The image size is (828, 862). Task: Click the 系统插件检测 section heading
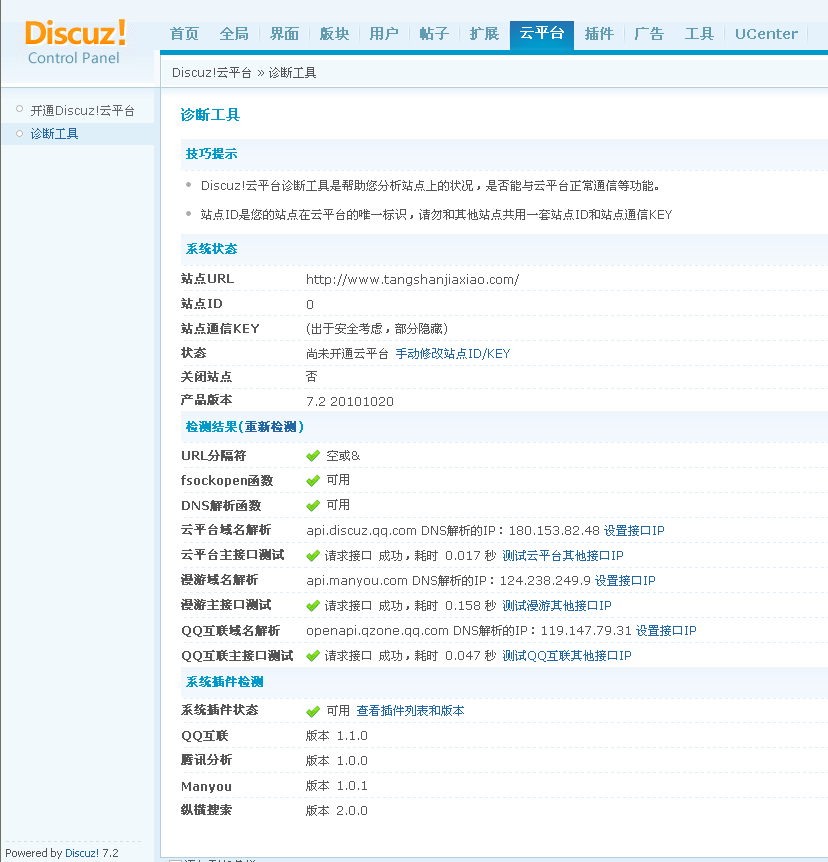[224, 682]
